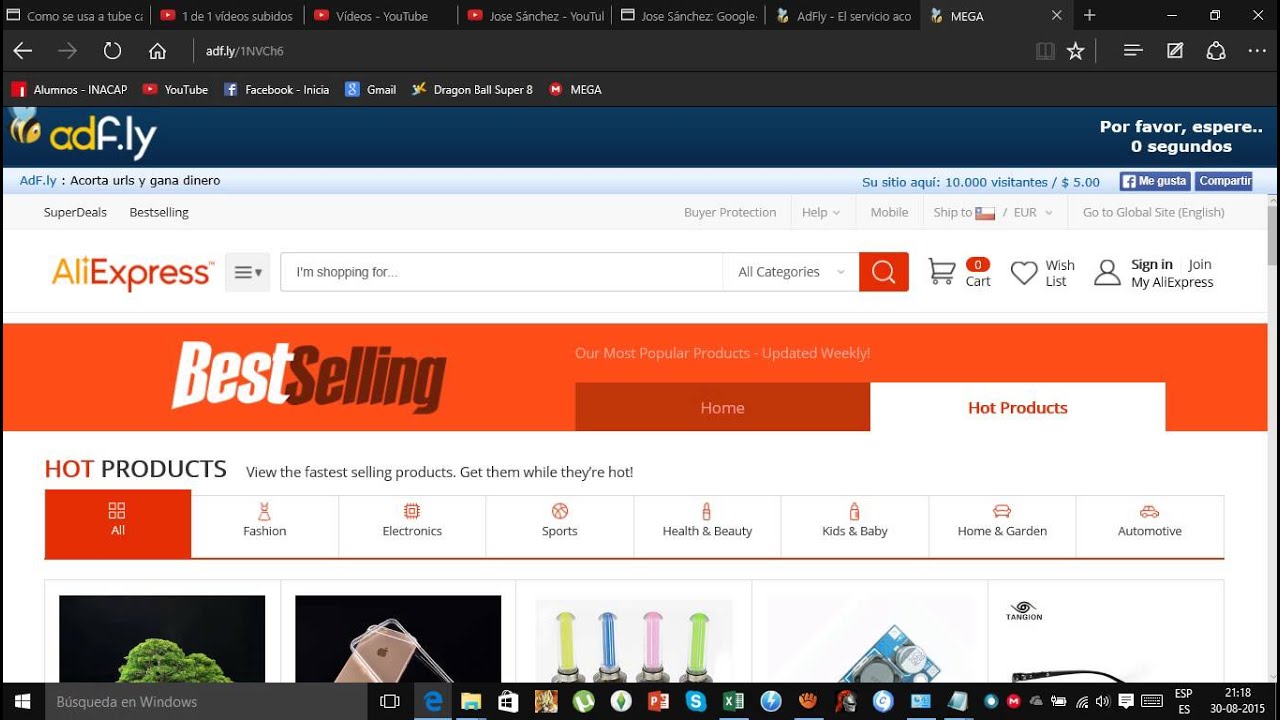The height and width of the screenshot is (720, 1280).
Task: Close the MEGA tab
Action: 1057,16
